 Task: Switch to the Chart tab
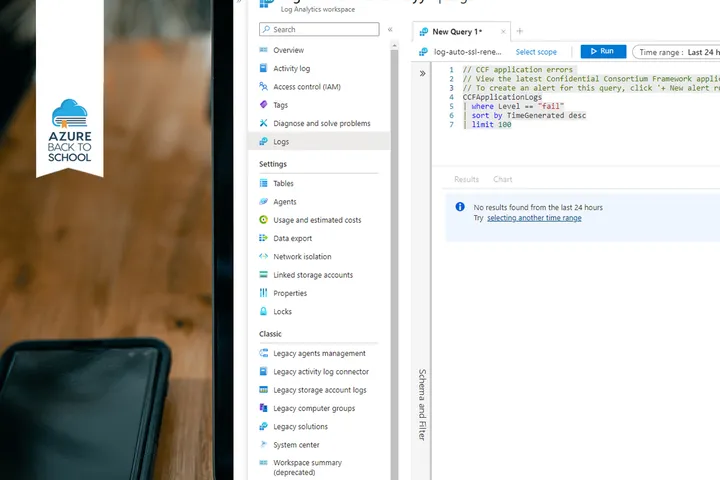(x=502, y=180)
